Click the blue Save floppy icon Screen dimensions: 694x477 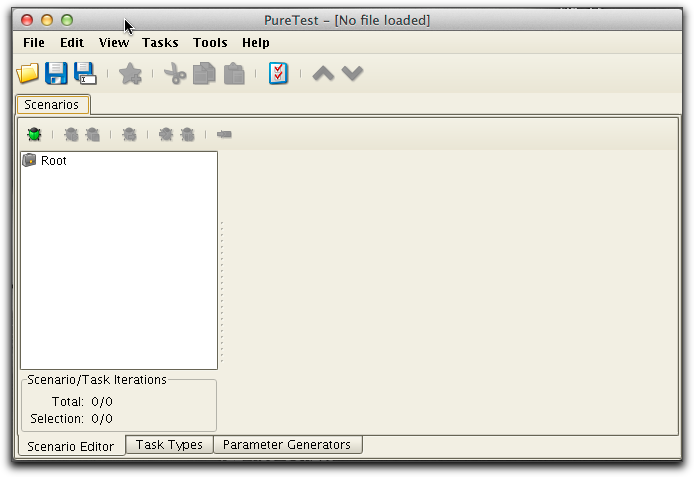tap(56, 73)
